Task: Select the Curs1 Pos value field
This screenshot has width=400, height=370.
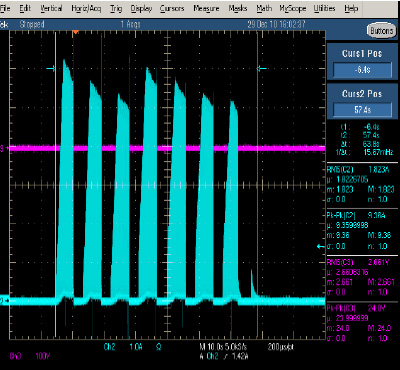Action: pos(362,70)
